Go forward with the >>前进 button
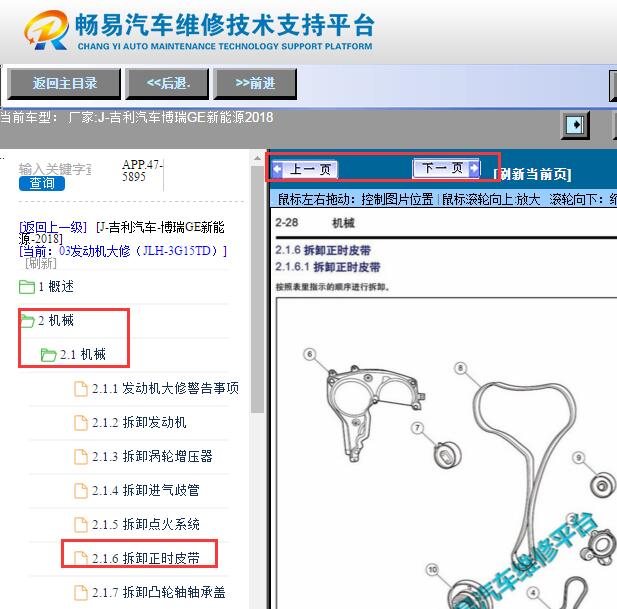Viewport: 617px width, 609px height. coord(255,84)
